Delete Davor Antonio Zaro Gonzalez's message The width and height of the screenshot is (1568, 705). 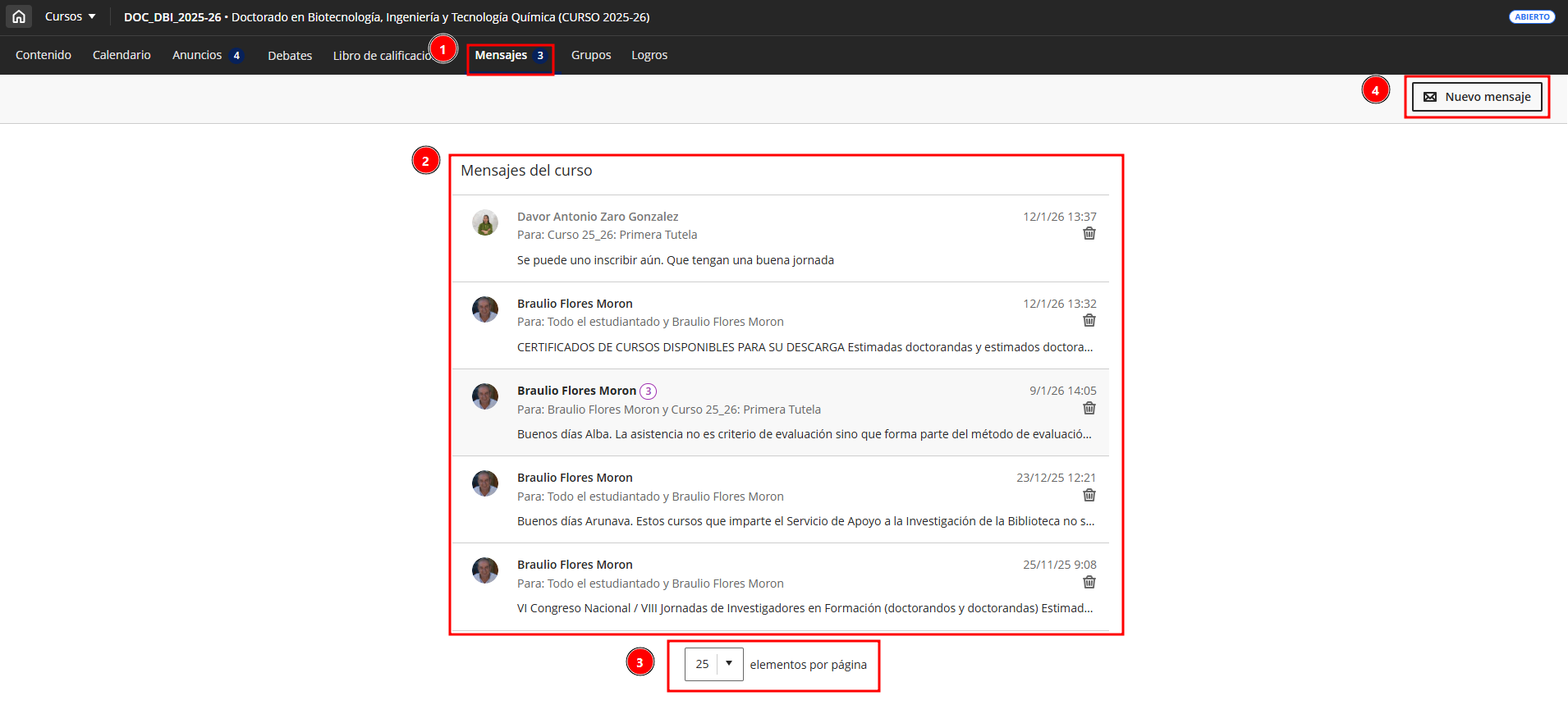coord(1089,234)
